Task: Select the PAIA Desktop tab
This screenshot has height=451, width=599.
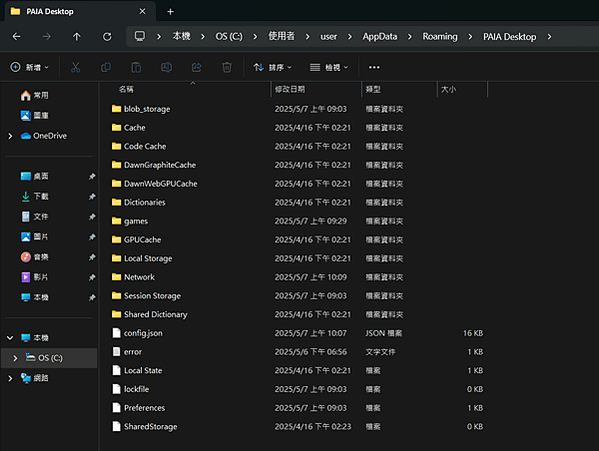Action: click(x=80, y=11)
